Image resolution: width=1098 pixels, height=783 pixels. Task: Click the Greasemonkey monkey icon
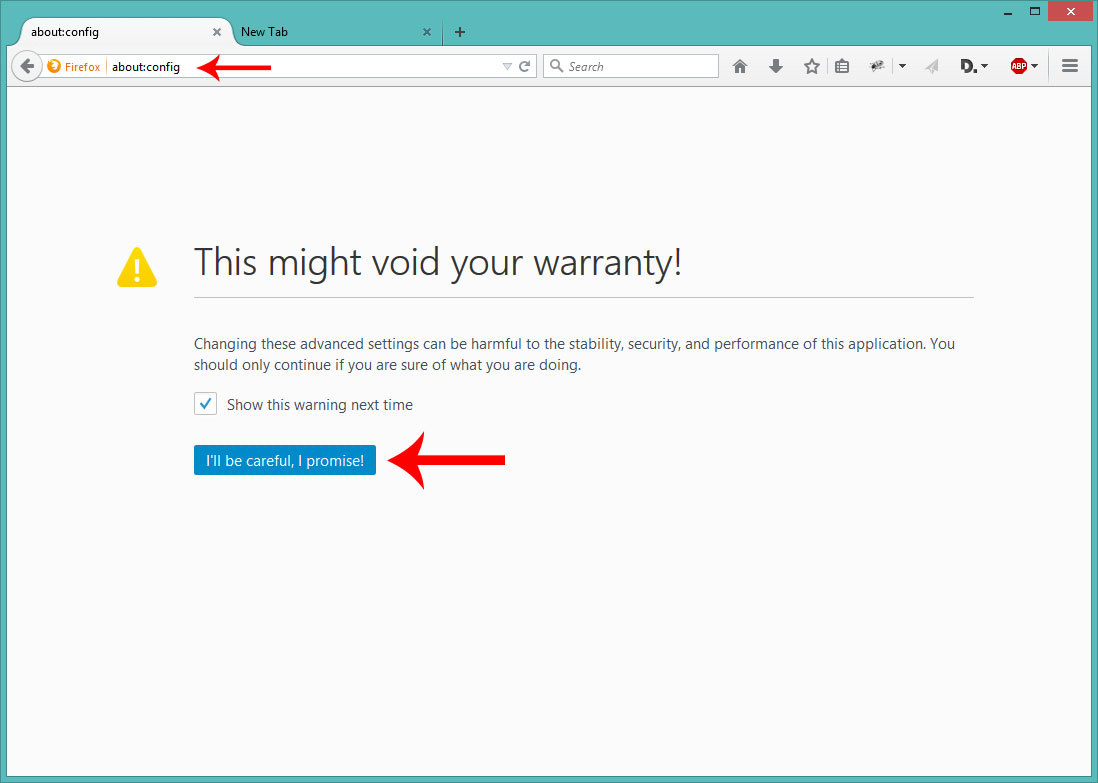(x=877, y=66)
